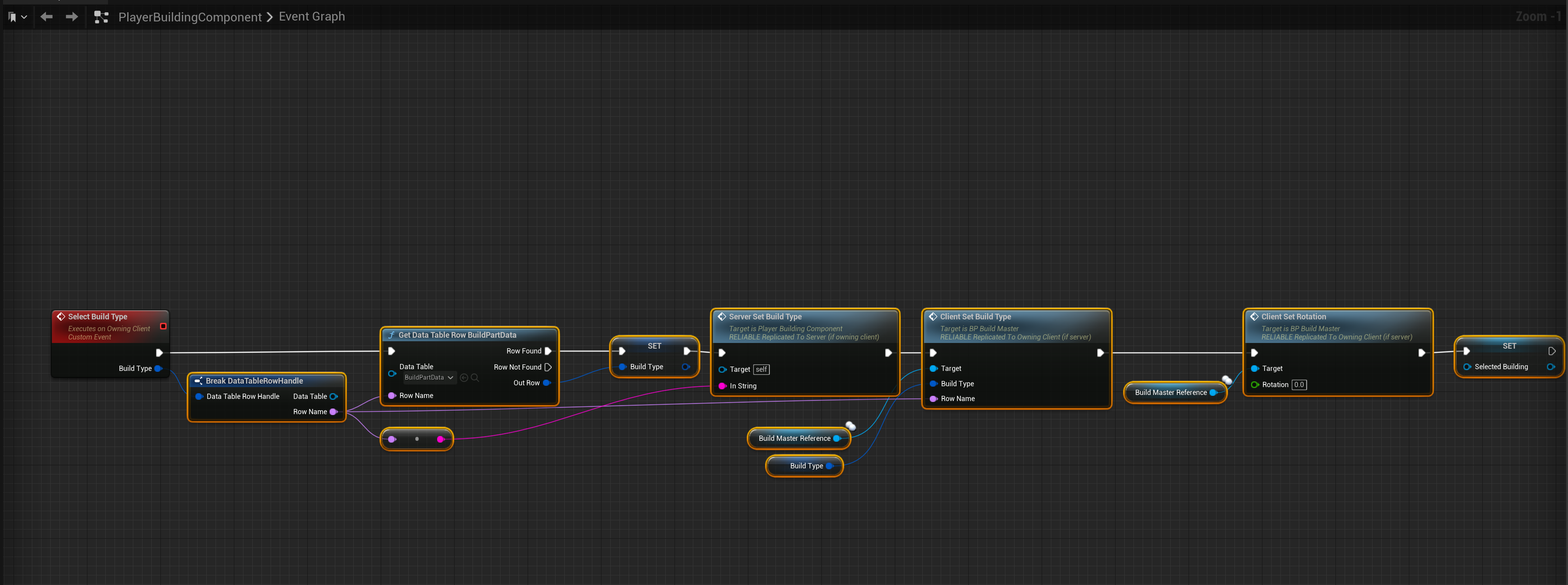Click the Row Found execution output pin
1568x585 pixels.
tap(548, 351)
